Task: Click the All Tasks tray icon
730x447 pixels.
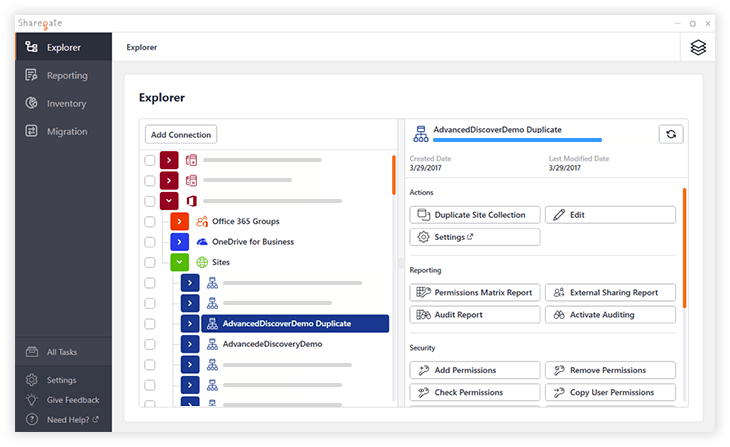Action: [32, 352]
